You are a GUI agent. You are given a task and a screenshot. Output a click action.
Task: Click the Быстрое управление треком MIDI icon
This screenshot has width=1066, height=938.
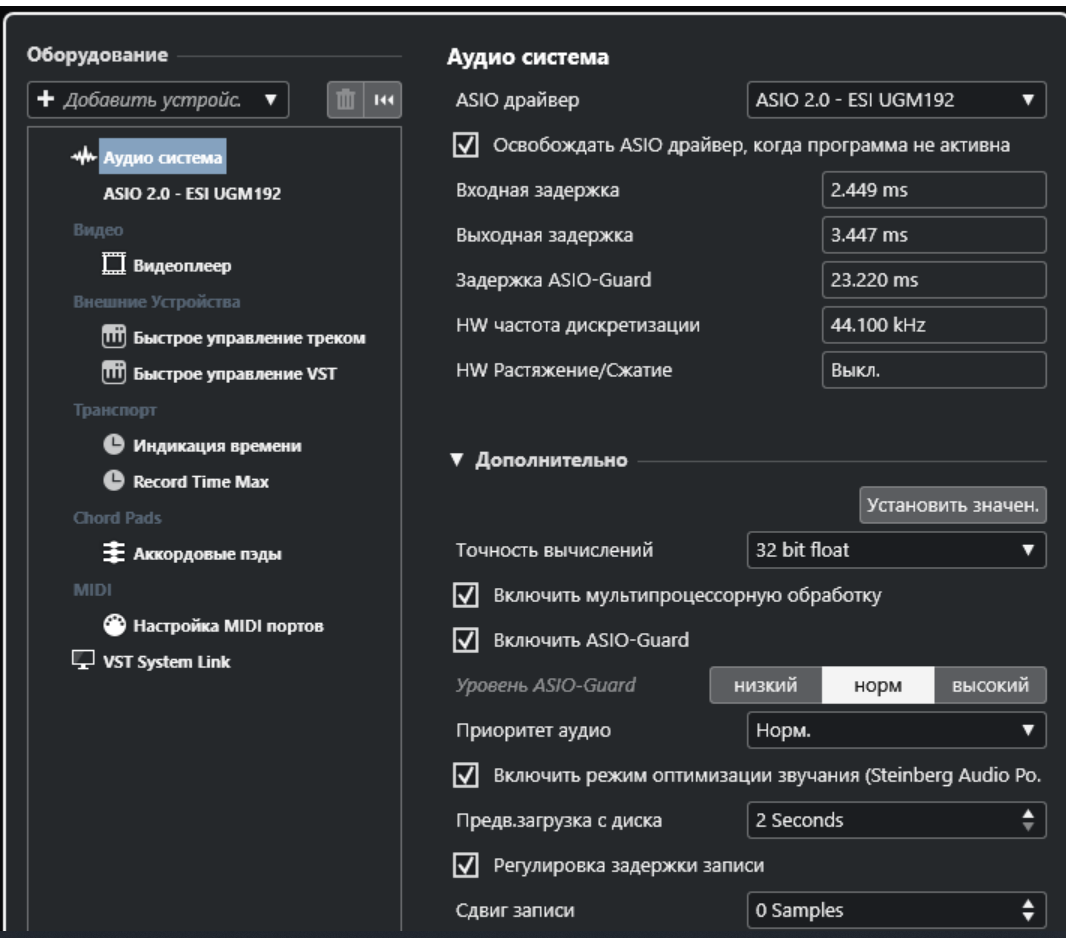coord(115,337)
